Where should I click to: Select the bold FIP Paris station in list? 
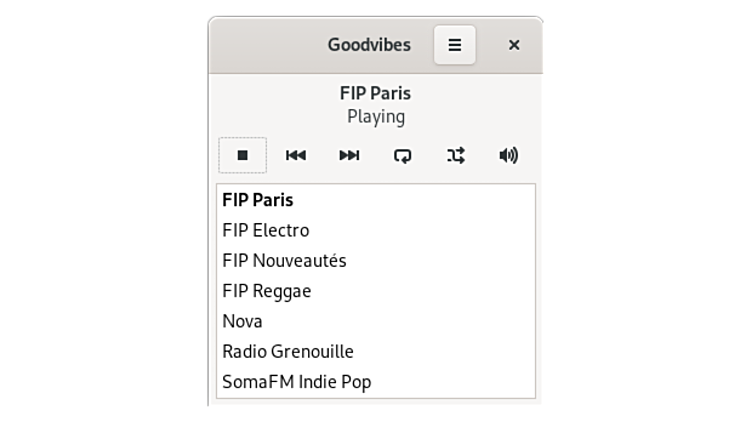click(x=258, y=200)
